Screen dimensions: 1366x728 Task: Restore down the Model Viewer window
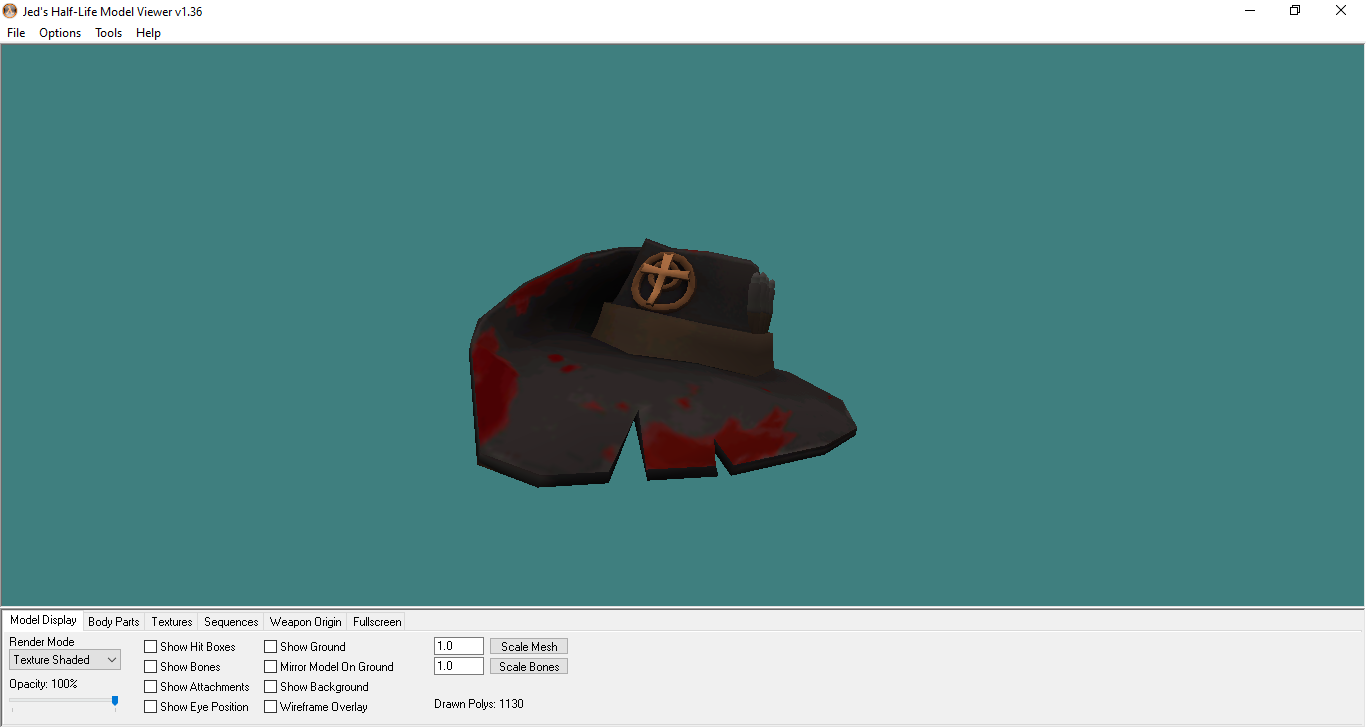pos(1295,11)
